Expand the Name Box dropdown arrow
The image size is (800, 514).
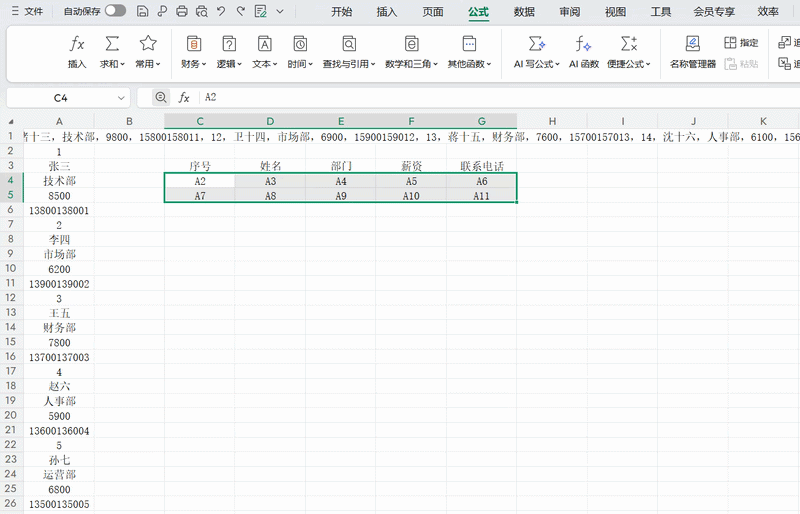click(x=121, y=98)
